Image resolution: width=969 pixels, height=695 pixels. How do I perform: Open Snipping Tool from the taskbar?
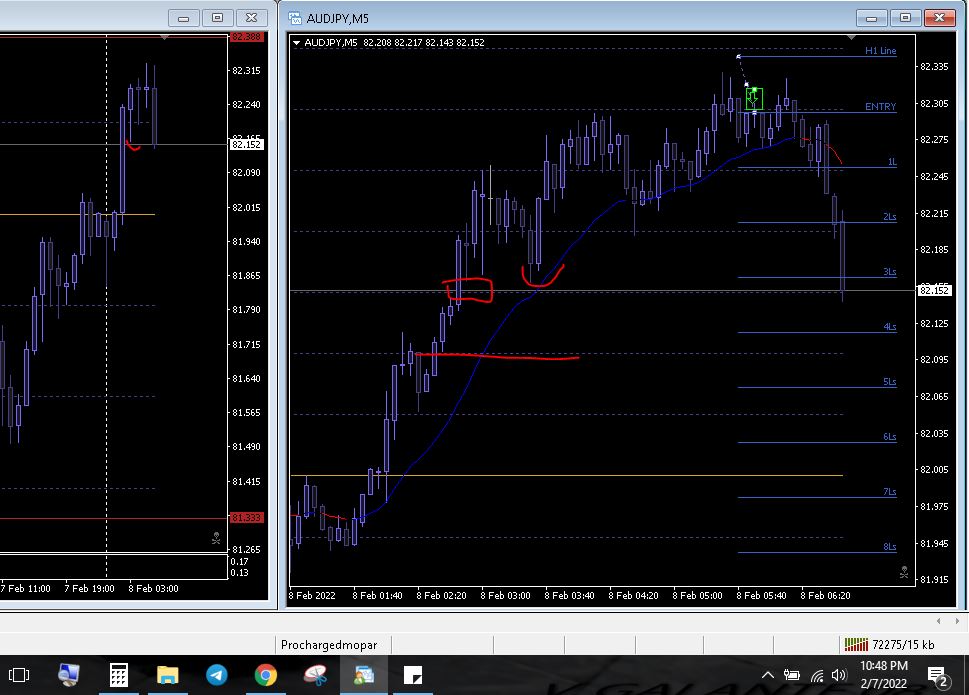[x=314, y=675]
